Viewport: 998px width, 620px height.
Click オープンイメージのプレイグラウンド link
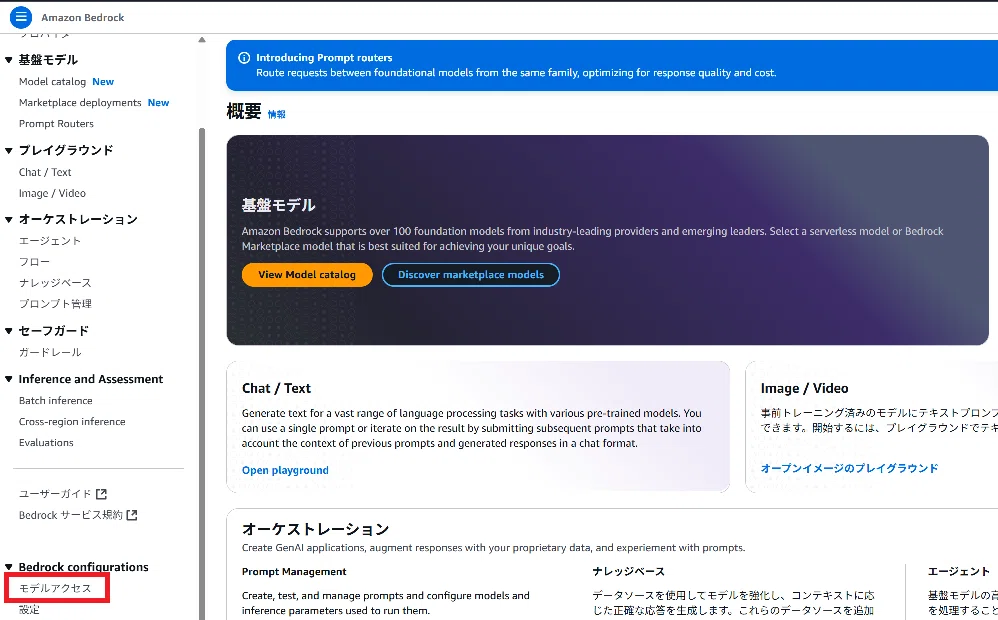(x=850, y=469)
